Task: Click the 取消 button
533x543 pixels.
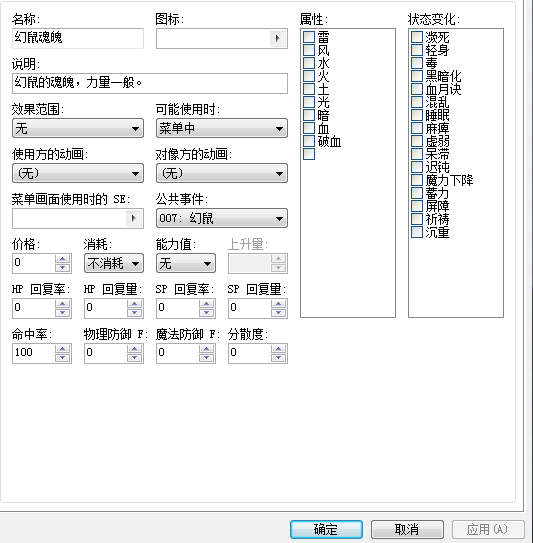Action: tap(407, 529)
